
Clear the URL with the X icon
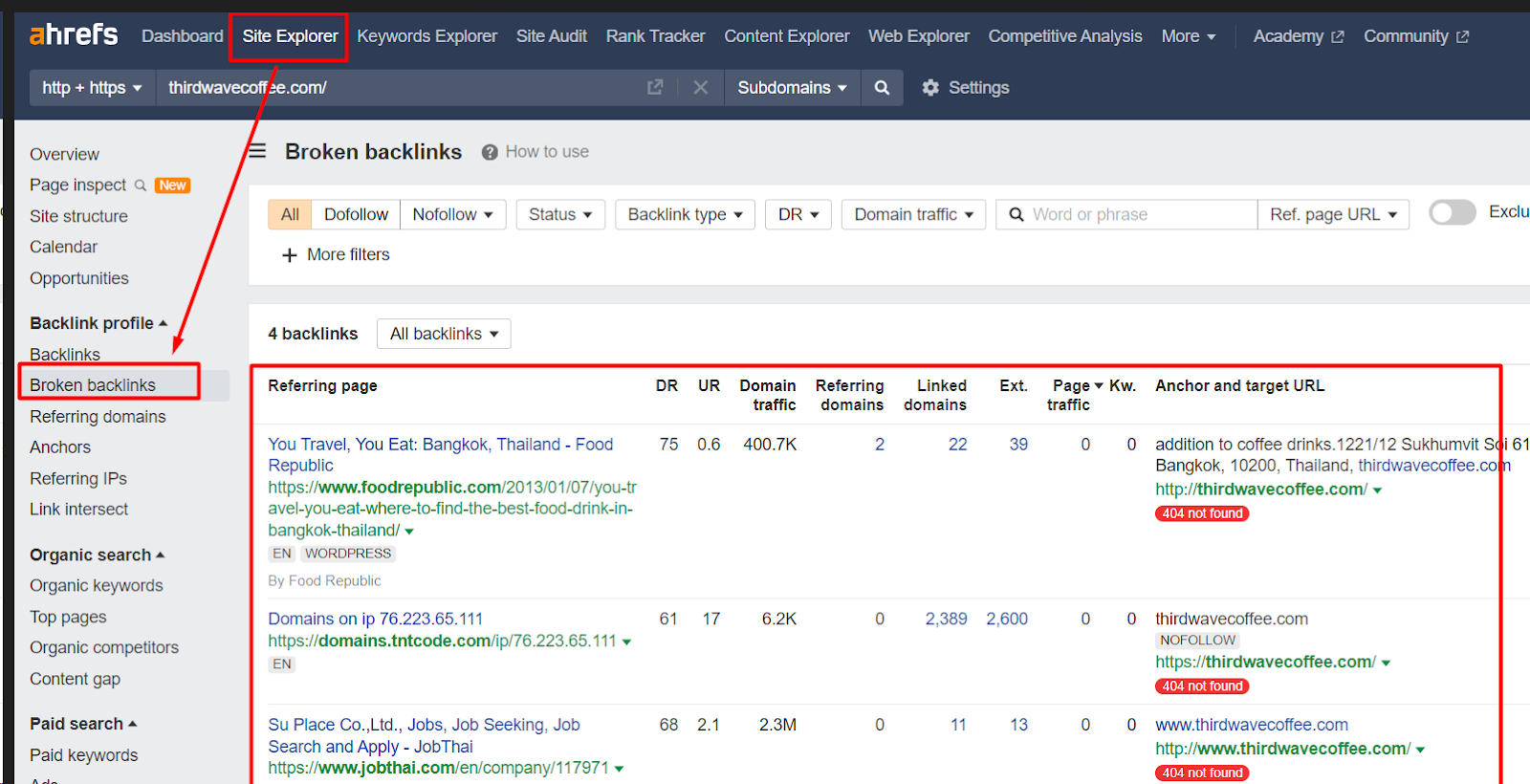coord(700,88)
